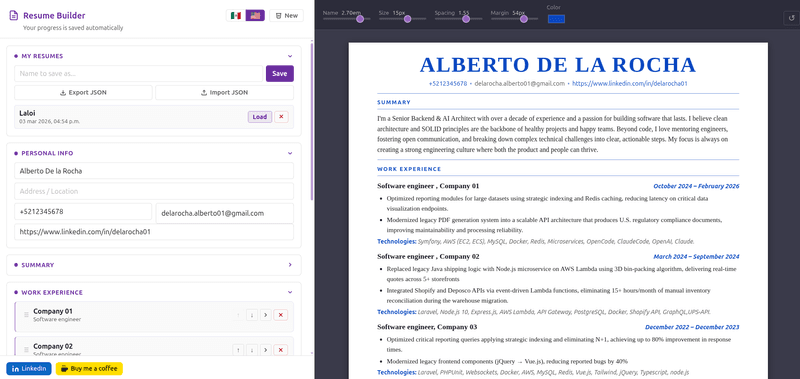Adjust the Name size slider
The width and height of the screenshot is (800, 379).
tap(360, 19)
